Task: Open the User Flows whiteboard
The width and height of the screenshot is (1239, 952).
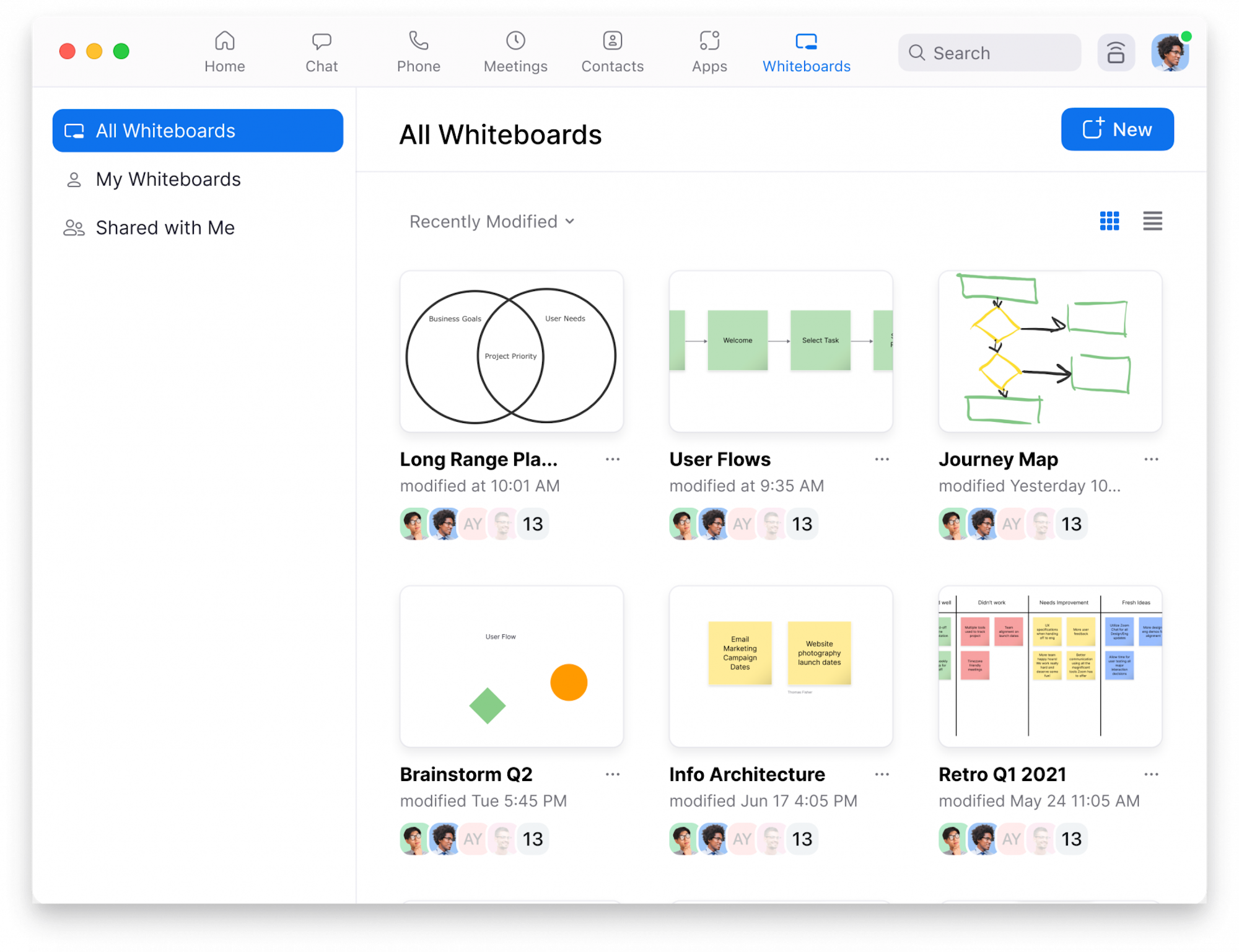Action: pos(780,350)
